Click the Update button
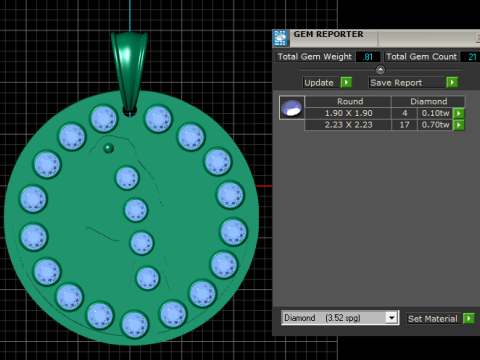Viewport: 480px width, 360px height. click(321, 82)
